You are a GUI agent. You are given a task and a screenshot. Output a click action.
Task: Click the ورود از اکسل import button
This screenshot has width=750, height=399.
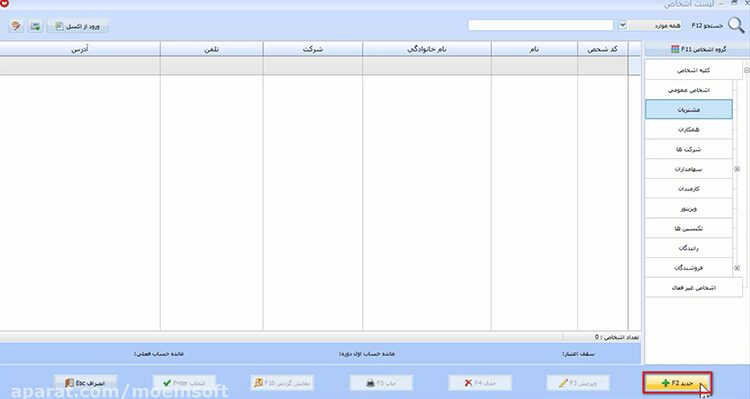(78, 26)
